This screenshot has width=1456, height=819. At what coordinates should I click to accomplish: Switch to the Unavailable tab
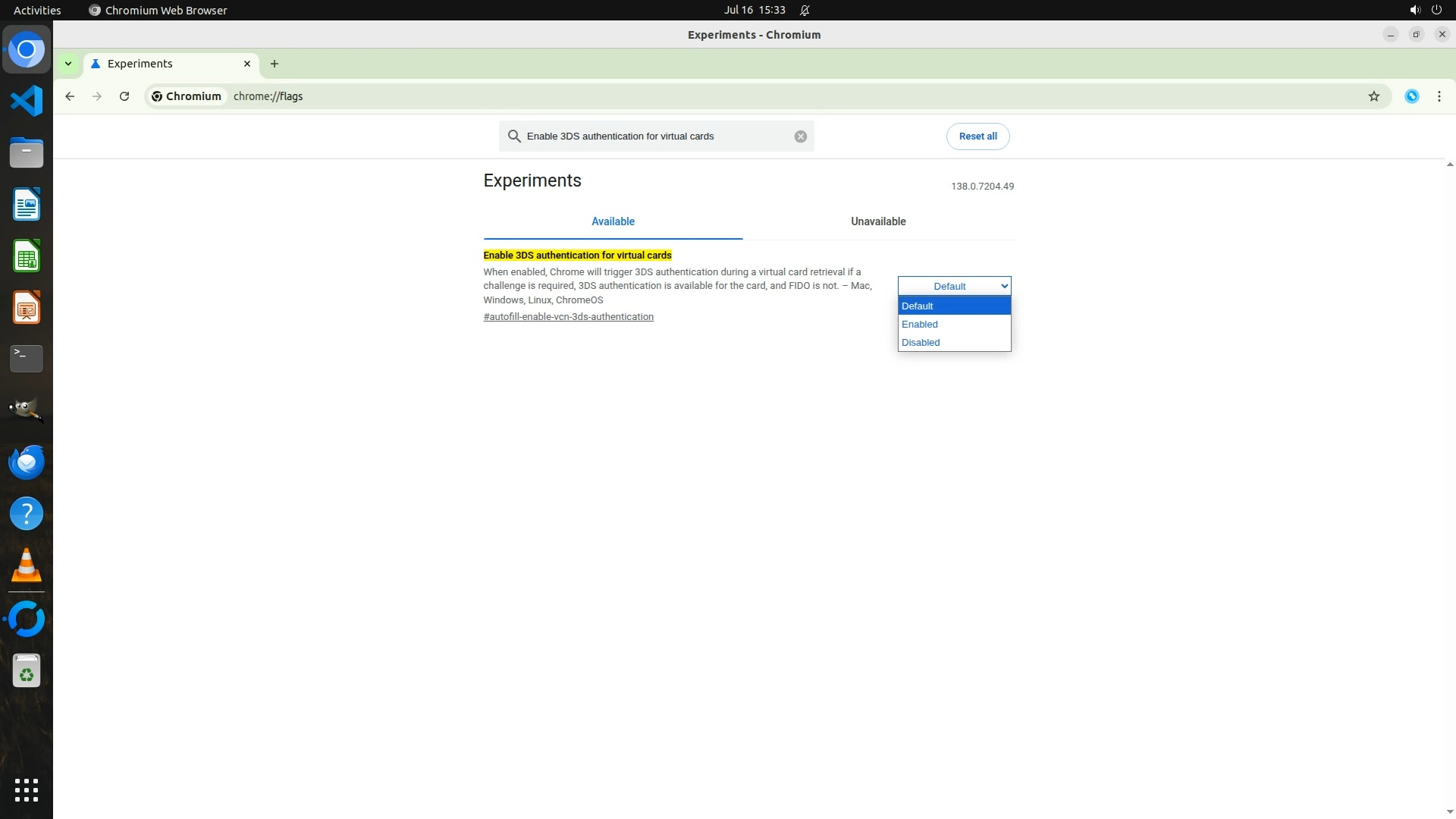tap(877, 221)
